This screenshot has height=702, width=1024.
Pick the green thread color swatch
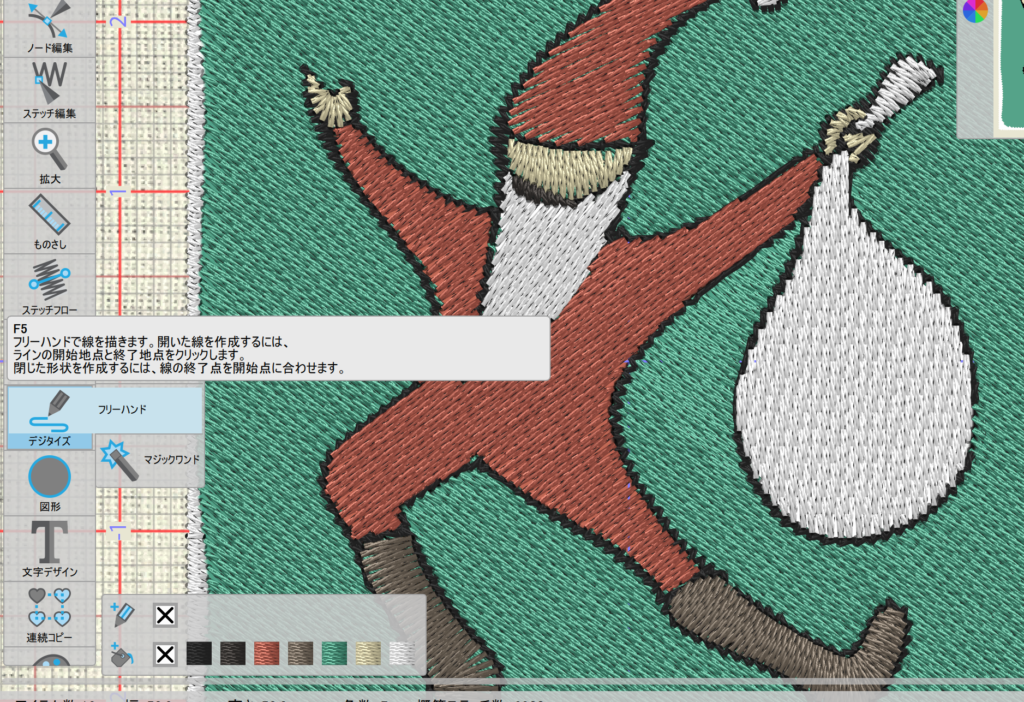pos(334,655)
